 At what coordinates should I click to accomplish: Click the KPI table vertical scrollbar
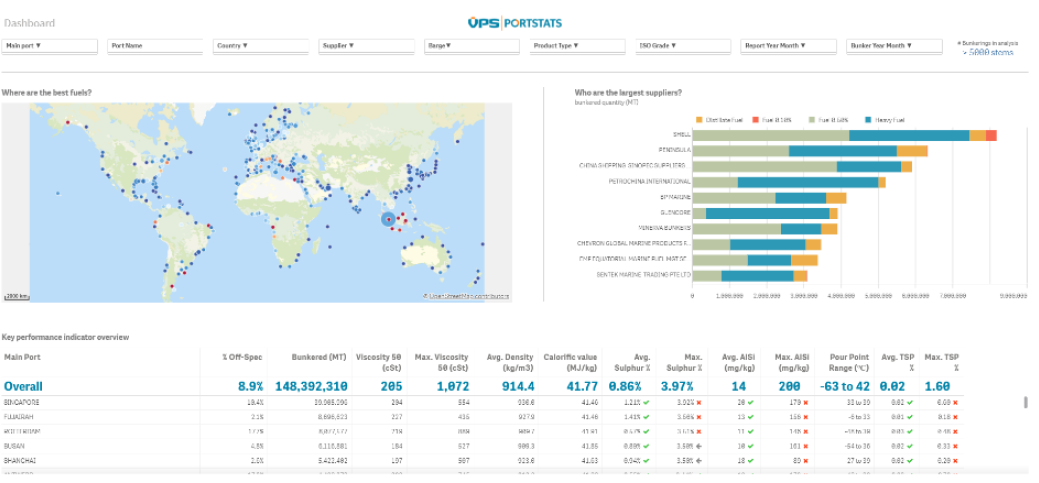1024,402
